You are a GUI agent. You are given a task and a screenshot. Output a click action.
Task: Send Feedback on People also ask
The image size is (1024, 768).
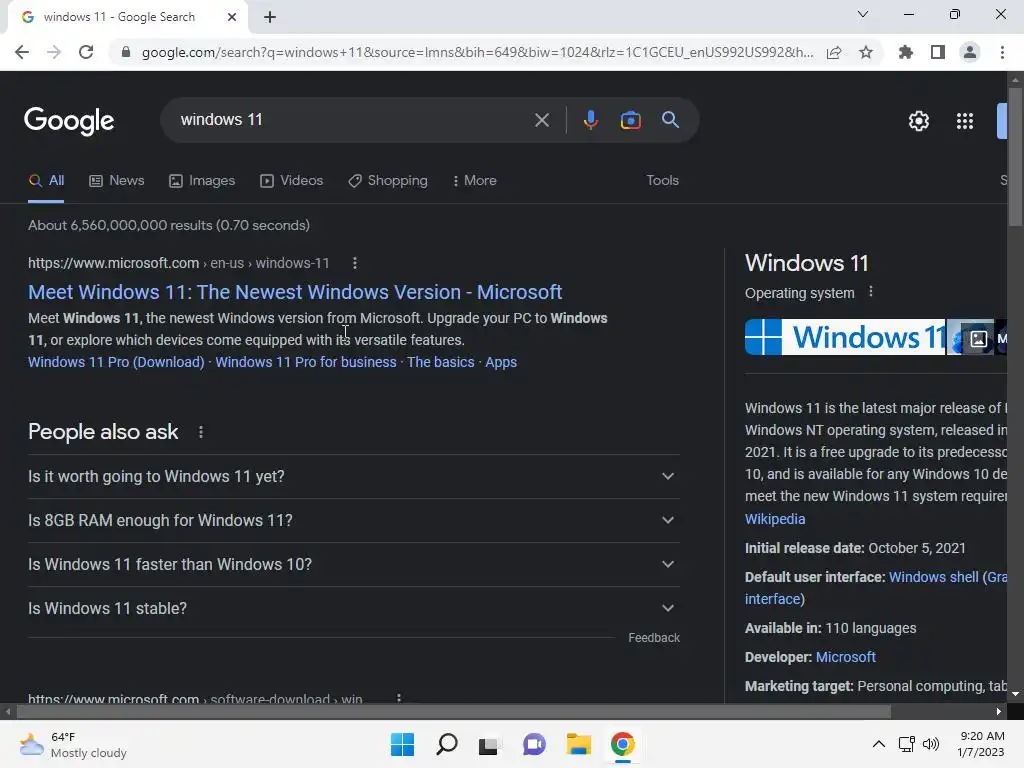pyautogui.click(x=654, y=638)
